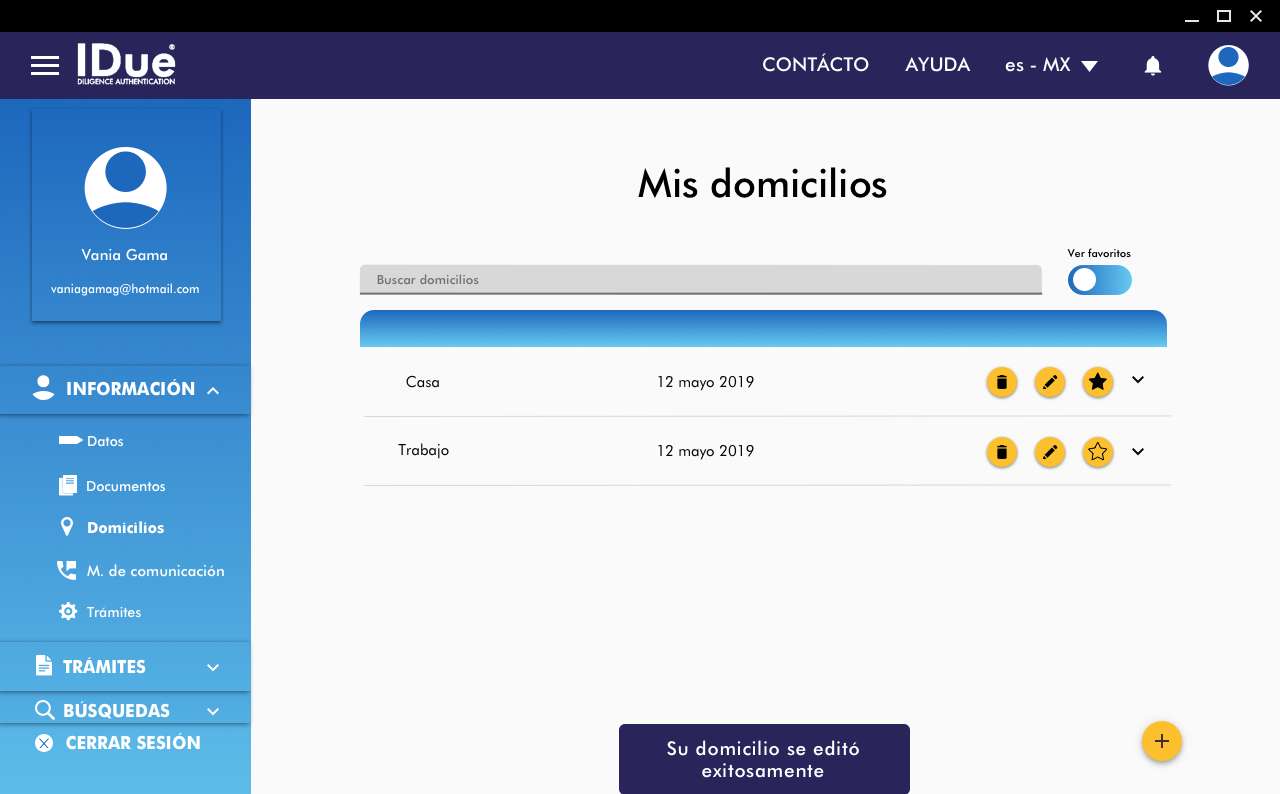
Task: Unmark Casa as favorite star
Action: point(1097,382)
